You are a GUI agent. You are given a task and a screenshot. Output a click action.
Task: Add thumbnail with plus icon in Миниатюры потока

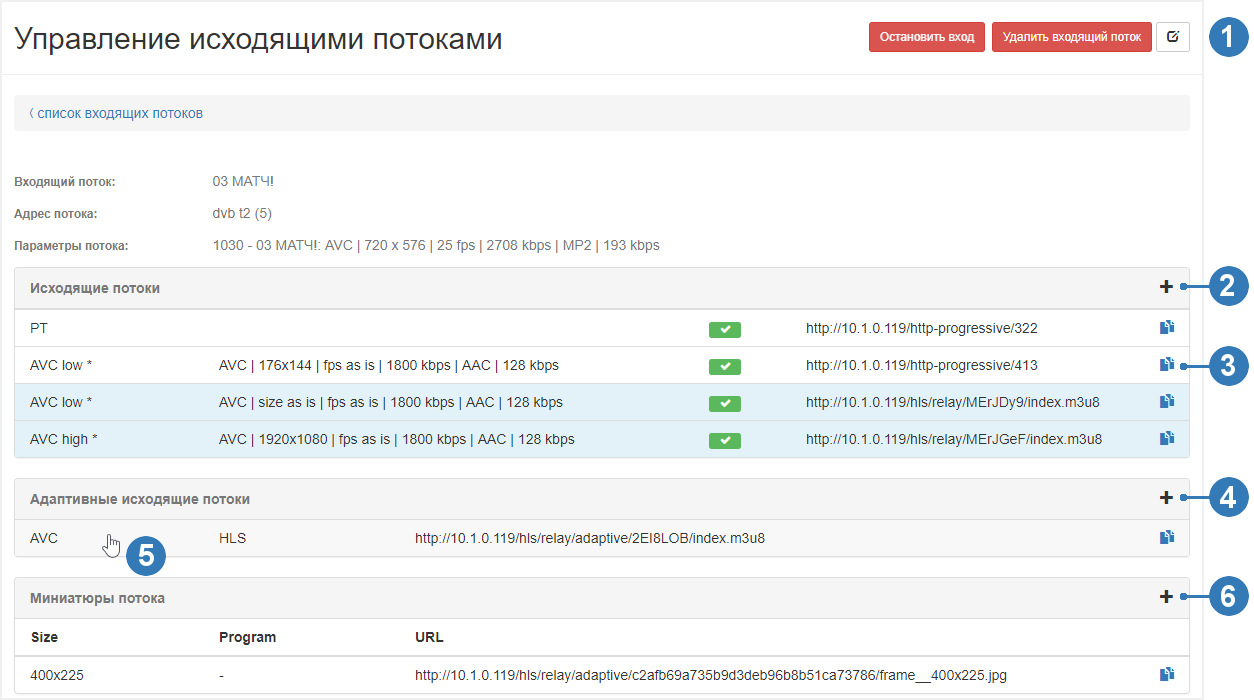(x=1166, y=597)
